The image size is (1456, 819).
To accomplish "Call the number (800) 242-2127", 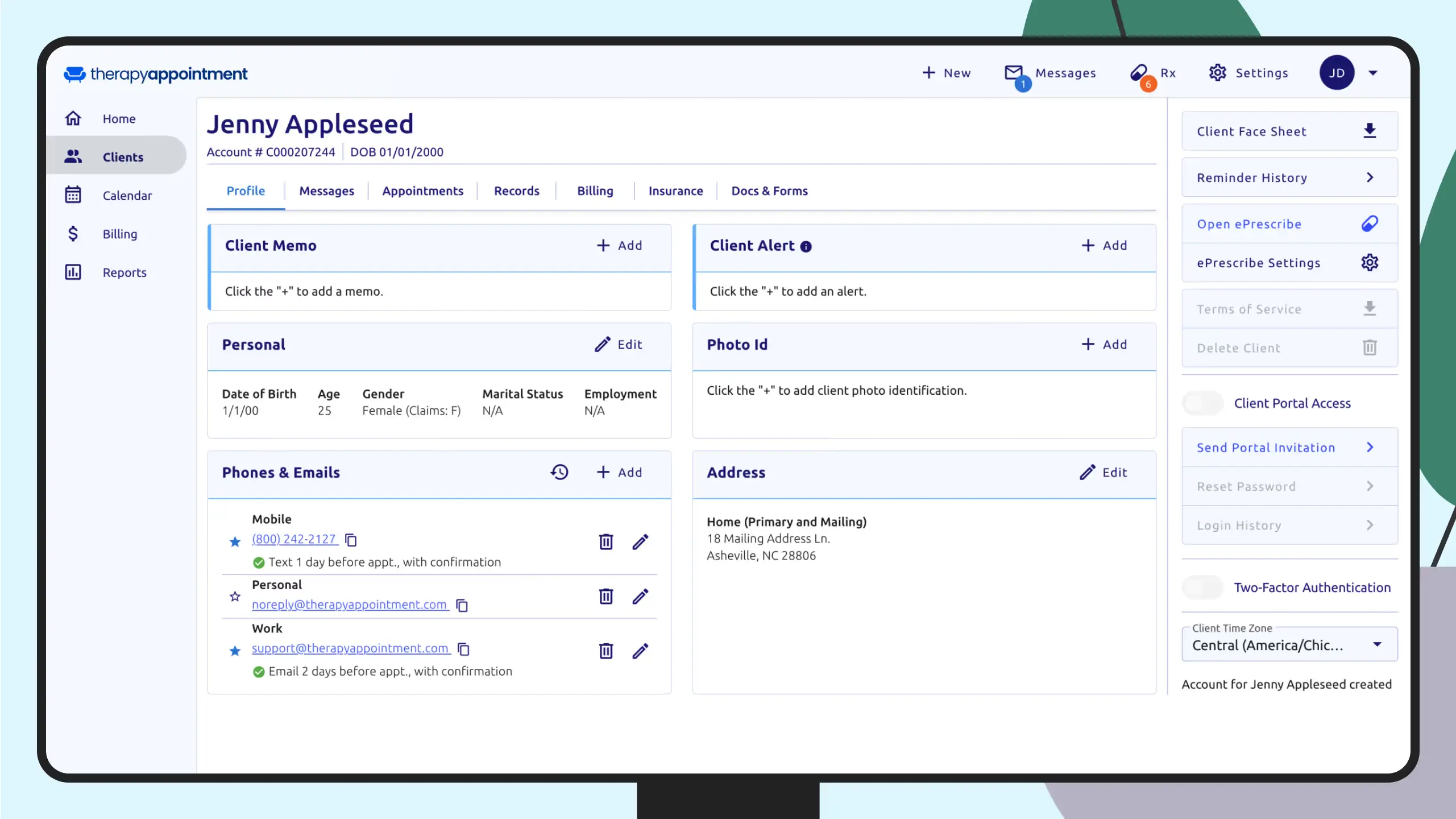I will point(293,539).
